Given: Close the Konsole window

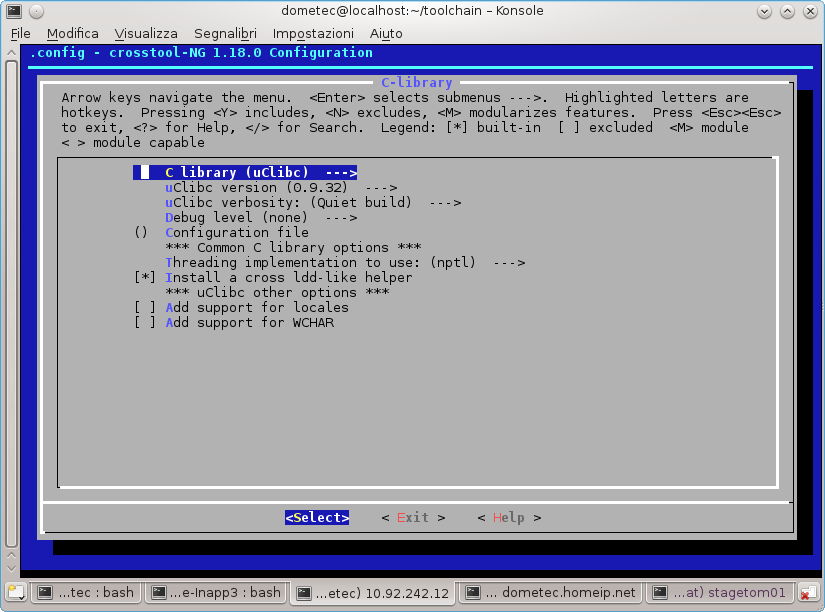Looking at the screenshot, I should [809, 11].
